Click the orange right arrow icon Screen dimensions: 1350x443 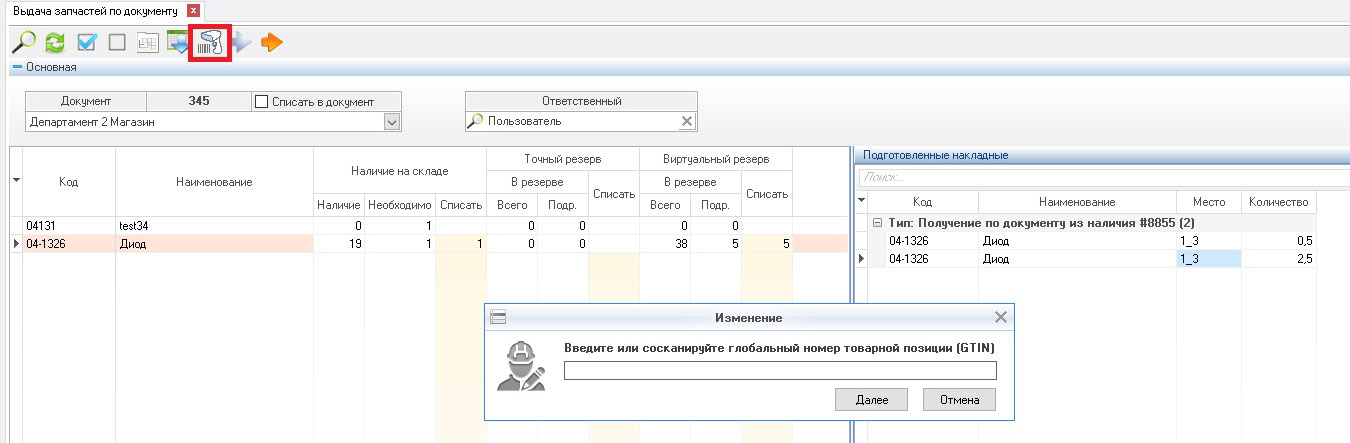[x=271, y=42]
